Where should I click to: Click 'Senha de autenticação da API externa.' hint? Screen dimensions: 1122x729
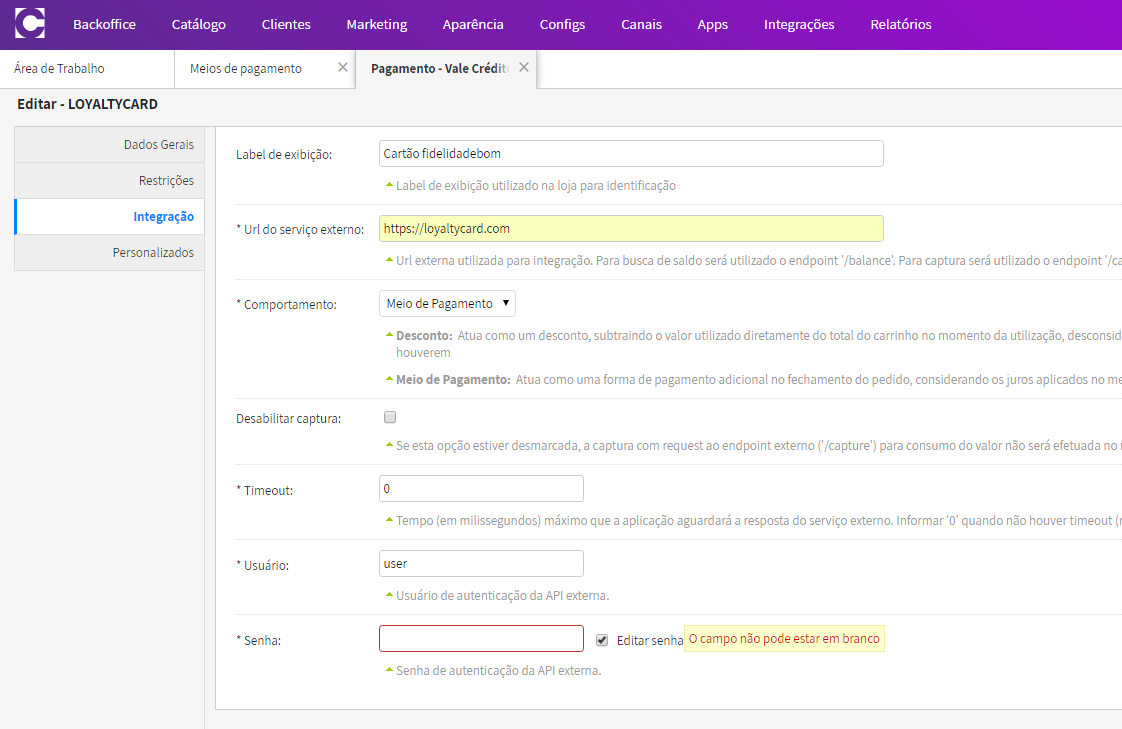pos(499,671)
